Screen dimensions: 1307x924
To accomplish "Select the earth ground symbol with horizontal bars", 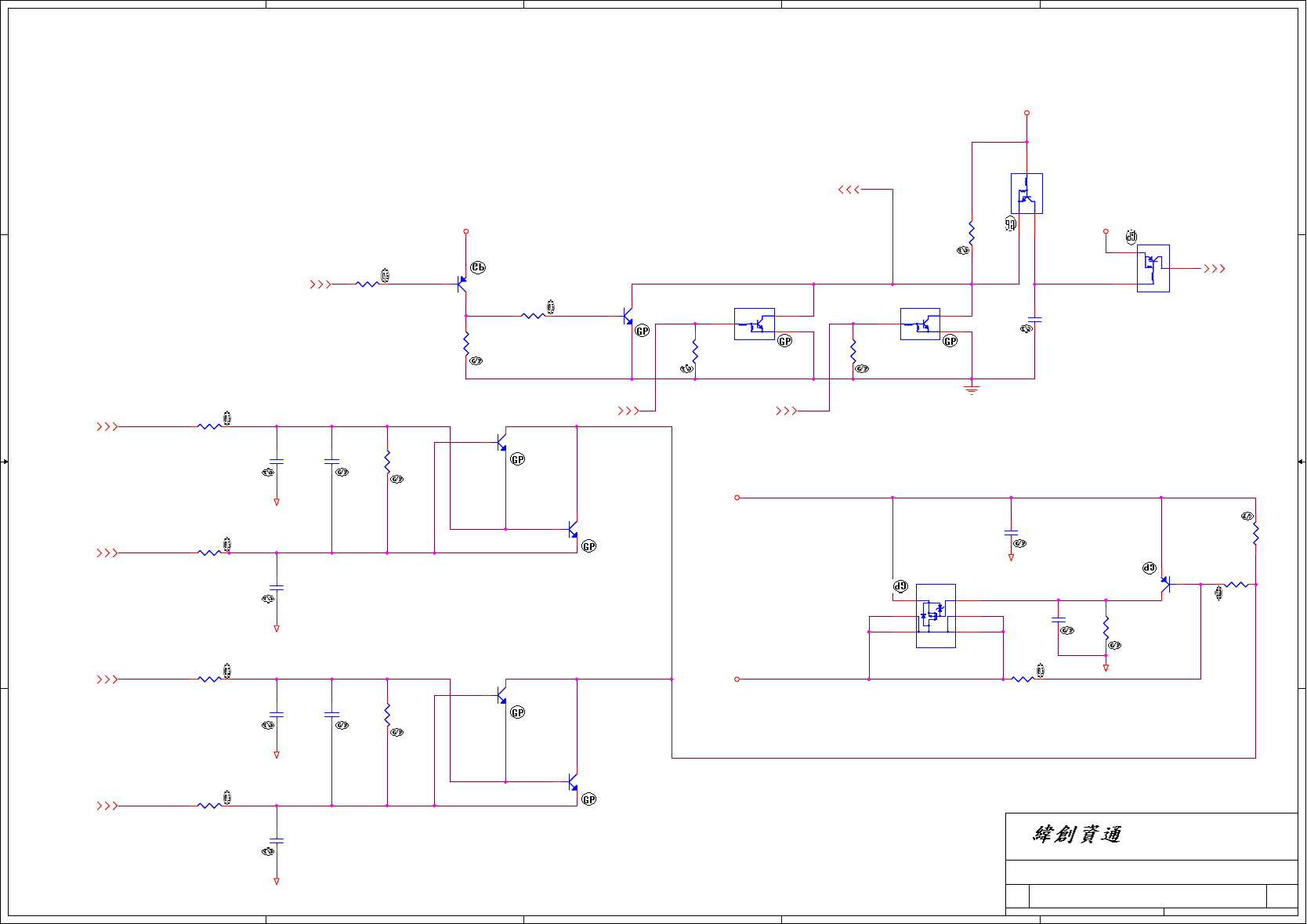I will [x=972, y=389].
